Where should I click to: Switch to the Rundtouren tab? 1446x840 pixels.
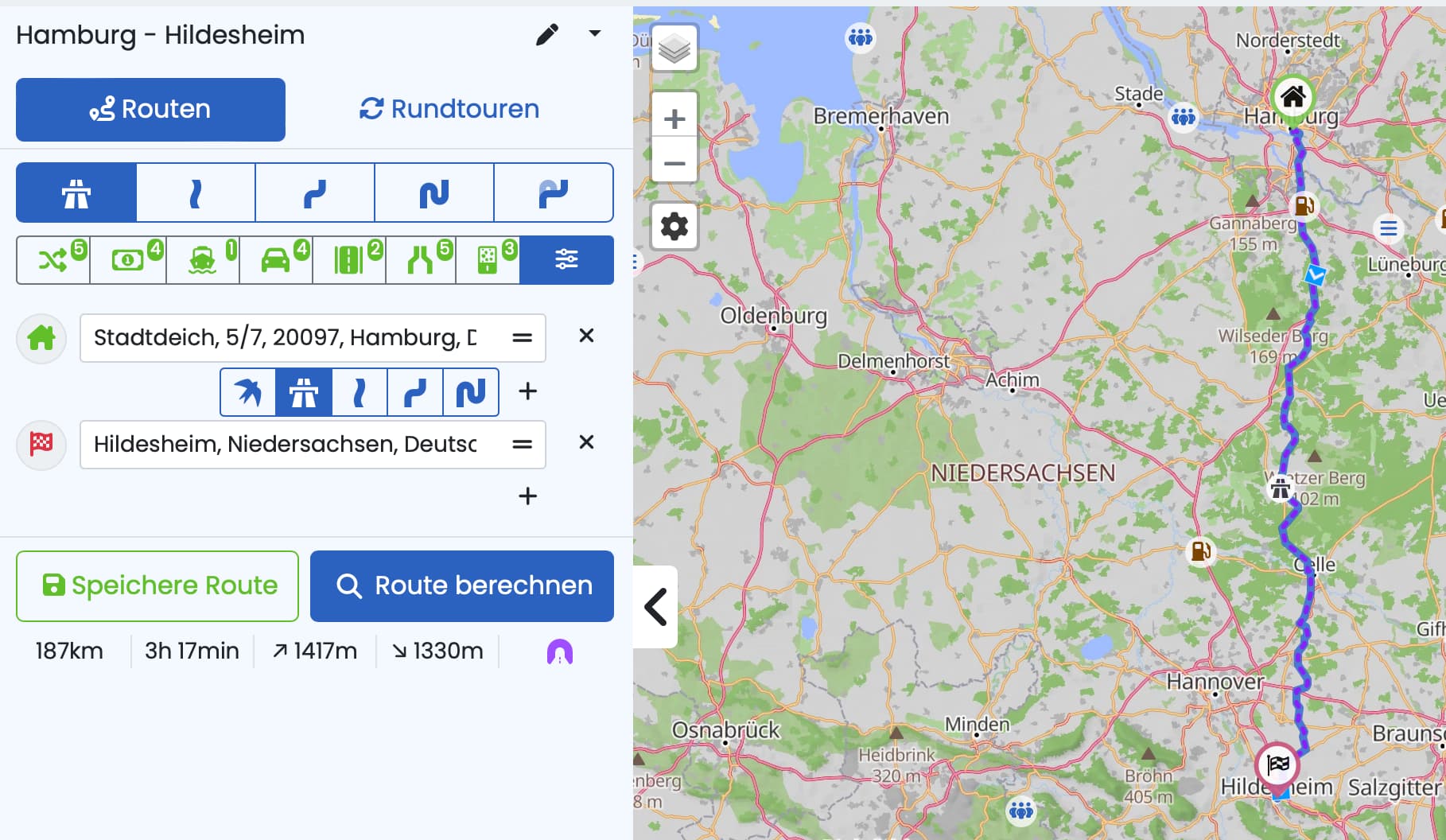[x=449, y=109]
